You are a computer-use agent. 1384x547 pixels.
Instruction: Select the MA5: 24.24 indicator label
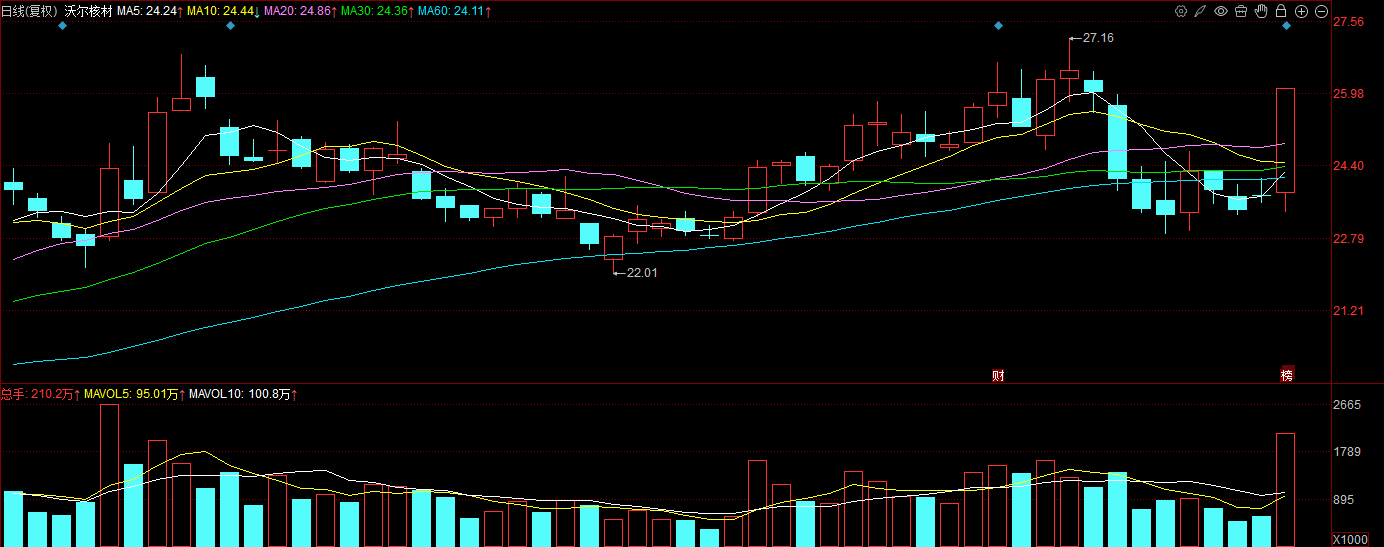coord(149,11)
